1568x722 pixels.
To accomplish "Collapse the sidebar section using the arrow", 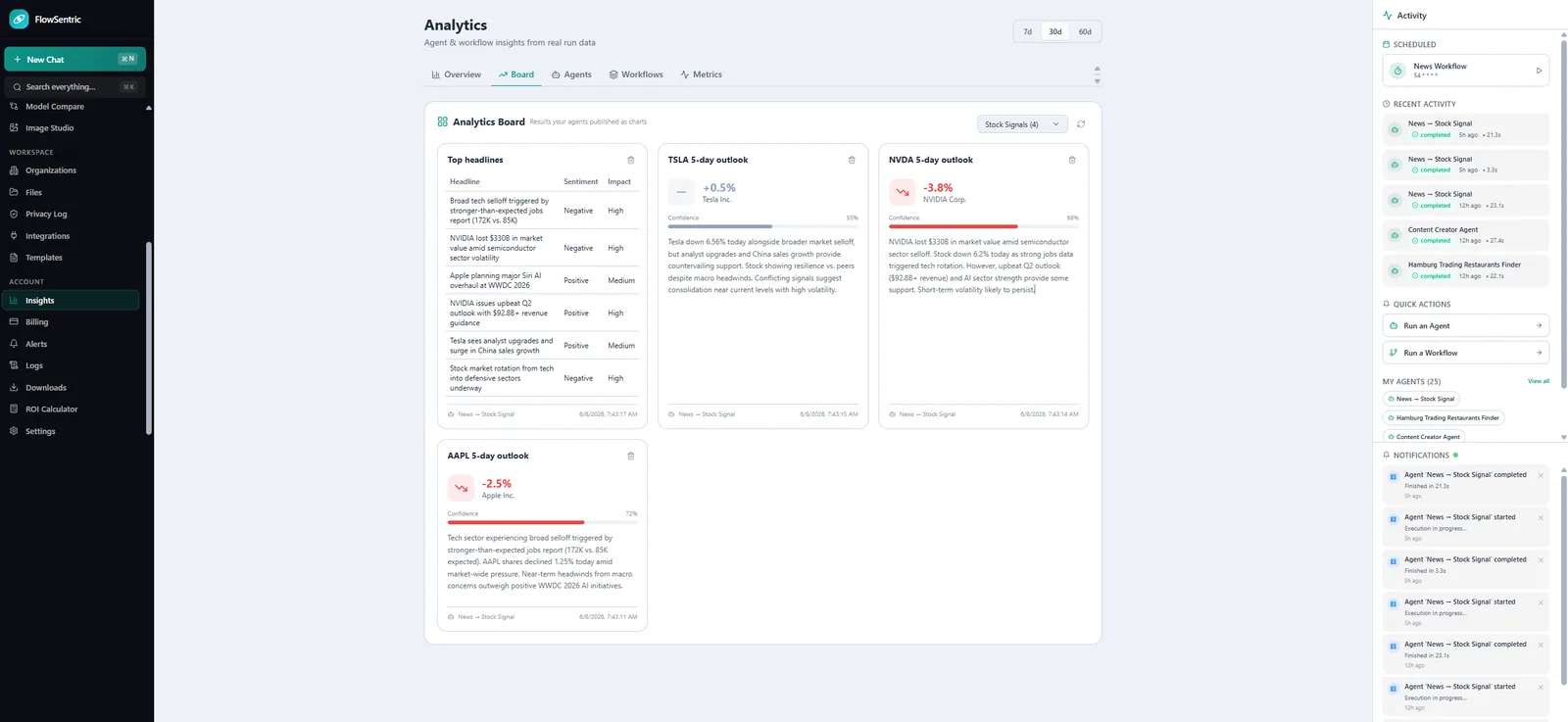I will coord(149,108).
